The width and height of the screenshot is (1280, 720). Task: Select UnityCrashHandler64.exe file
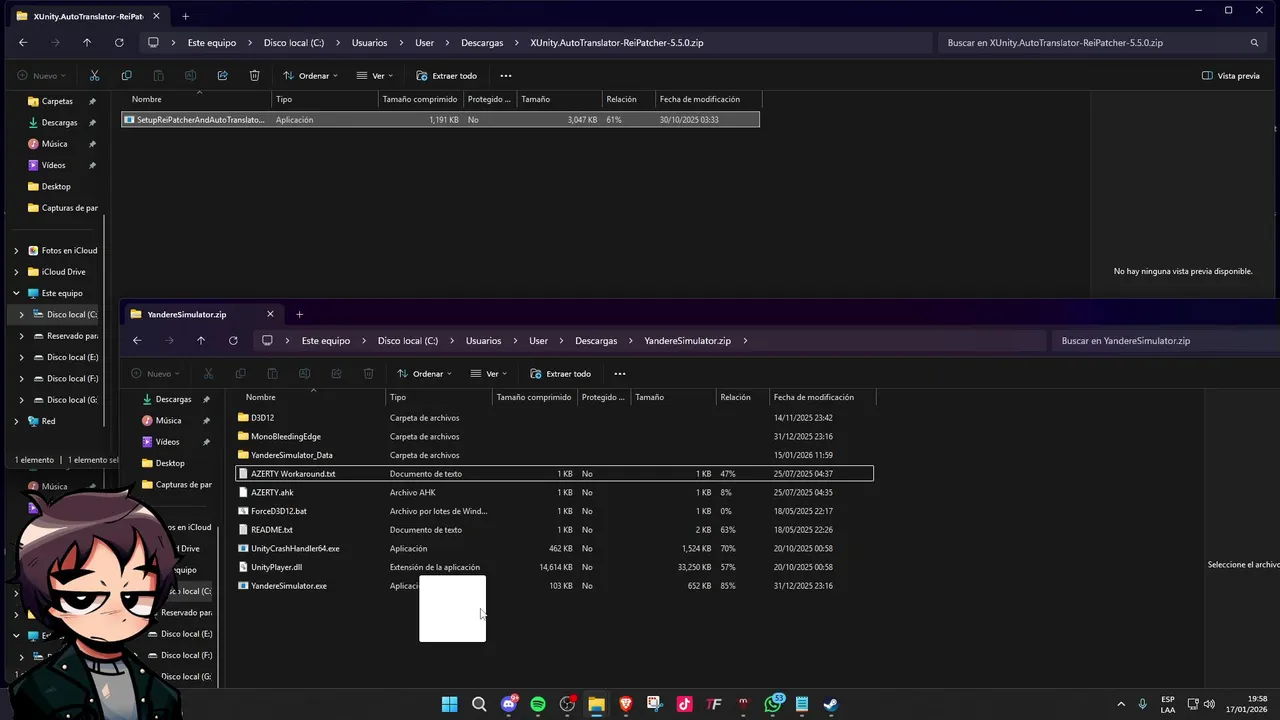555,548
